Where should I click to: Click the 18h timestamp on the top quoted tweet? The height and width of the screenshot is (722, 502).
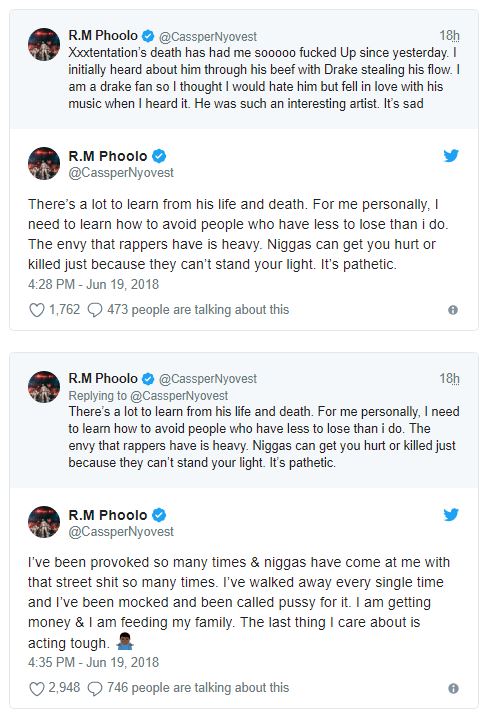449,35
